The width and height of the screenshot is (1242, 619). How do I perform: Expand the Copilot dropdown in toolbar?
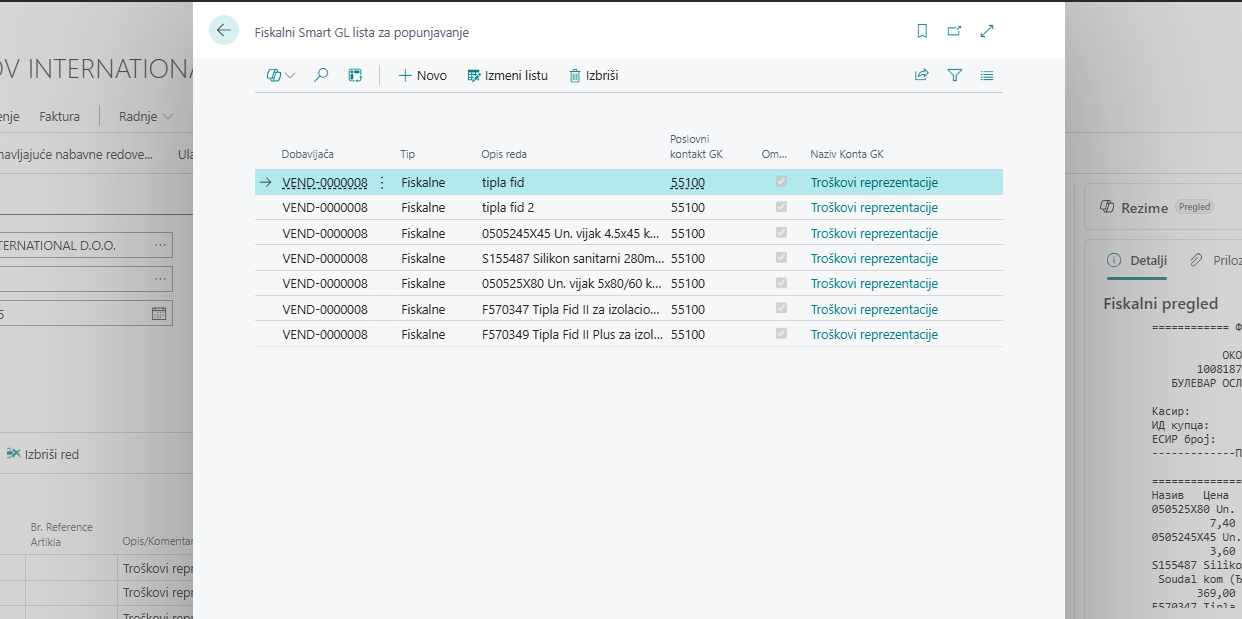coord(281,75)
